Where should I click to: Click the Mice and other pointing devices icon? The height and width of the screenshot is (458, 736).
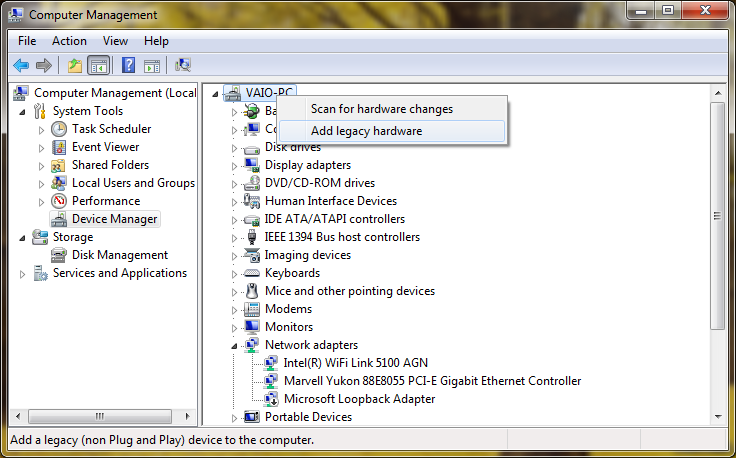[x=252, y=291]
